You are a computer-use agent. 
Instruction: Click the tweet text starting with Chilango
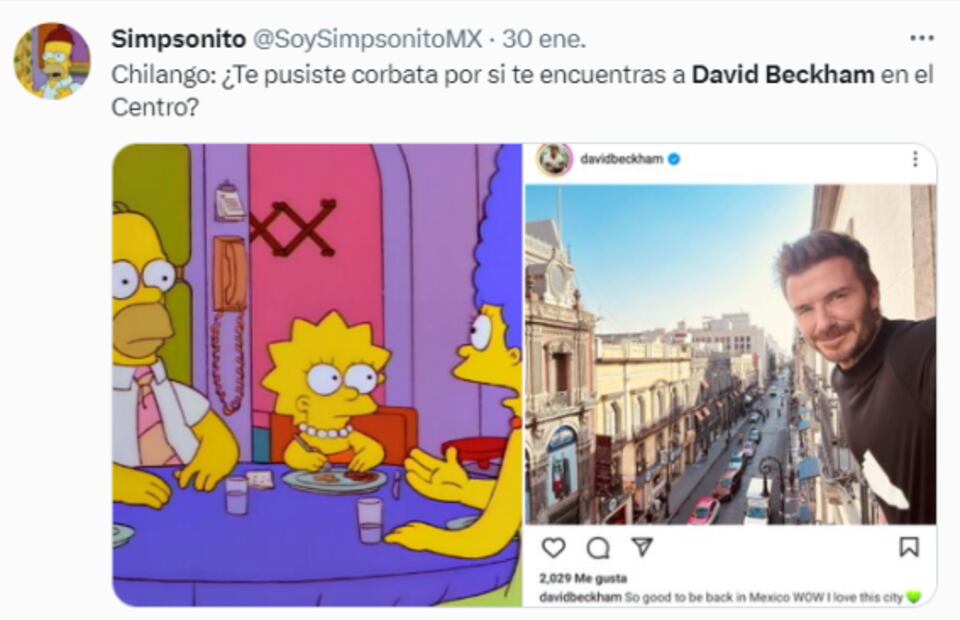pos(522,91)
